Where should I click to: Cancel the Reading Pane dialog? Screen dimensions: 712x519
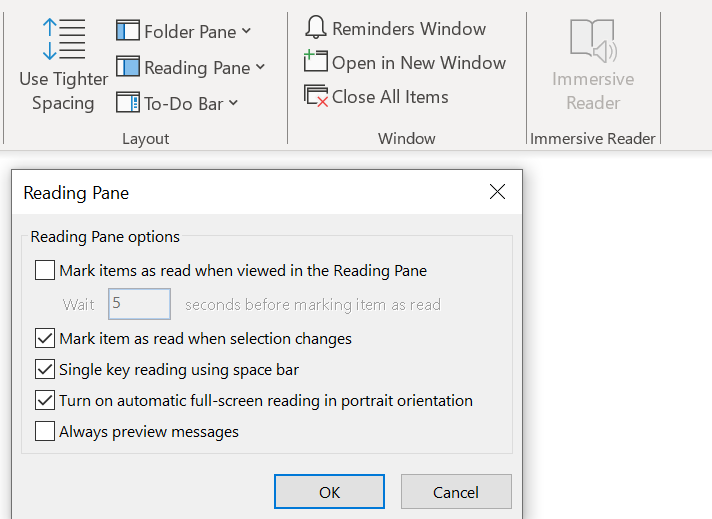click(456, 492)
